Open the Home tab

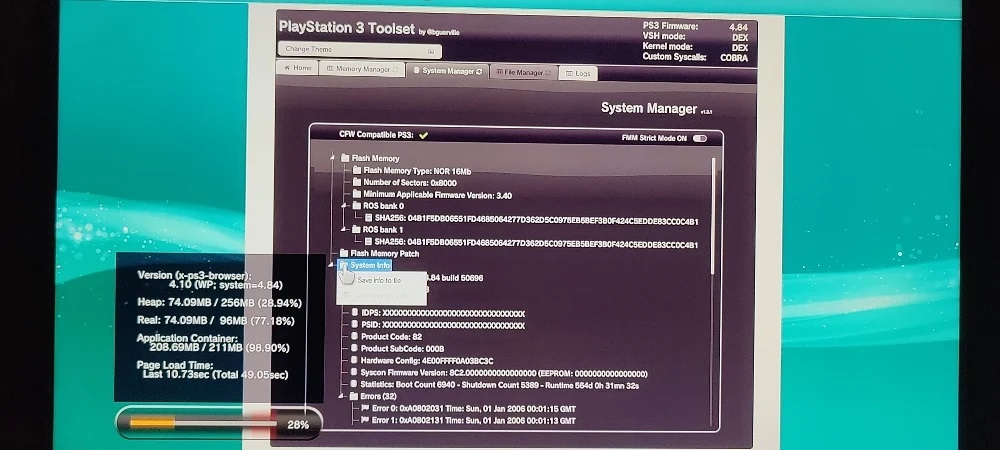tap(297, 68)
